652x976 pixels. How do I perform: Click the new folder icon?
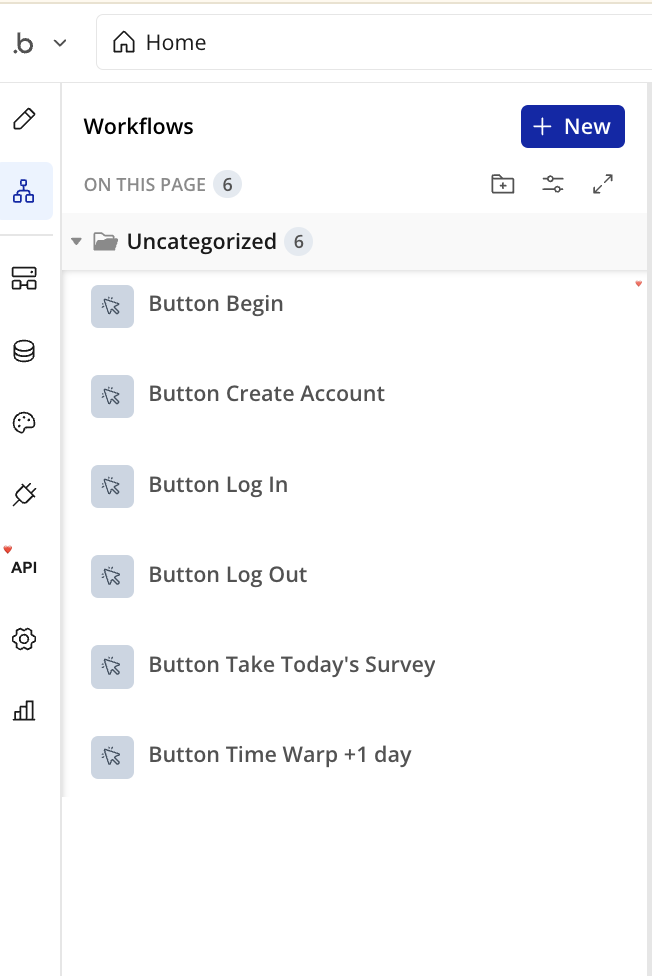point(503,184)
